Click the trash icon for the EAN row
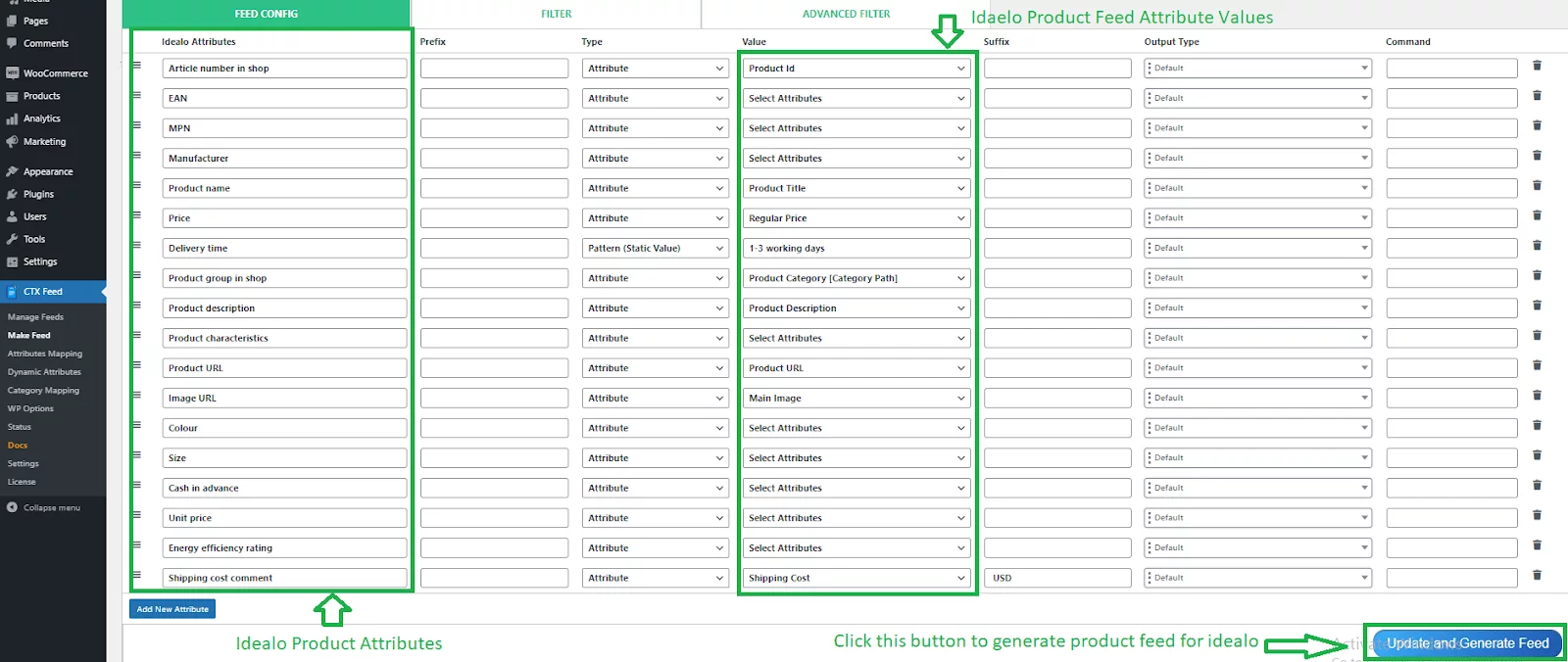 point(1537,96)
